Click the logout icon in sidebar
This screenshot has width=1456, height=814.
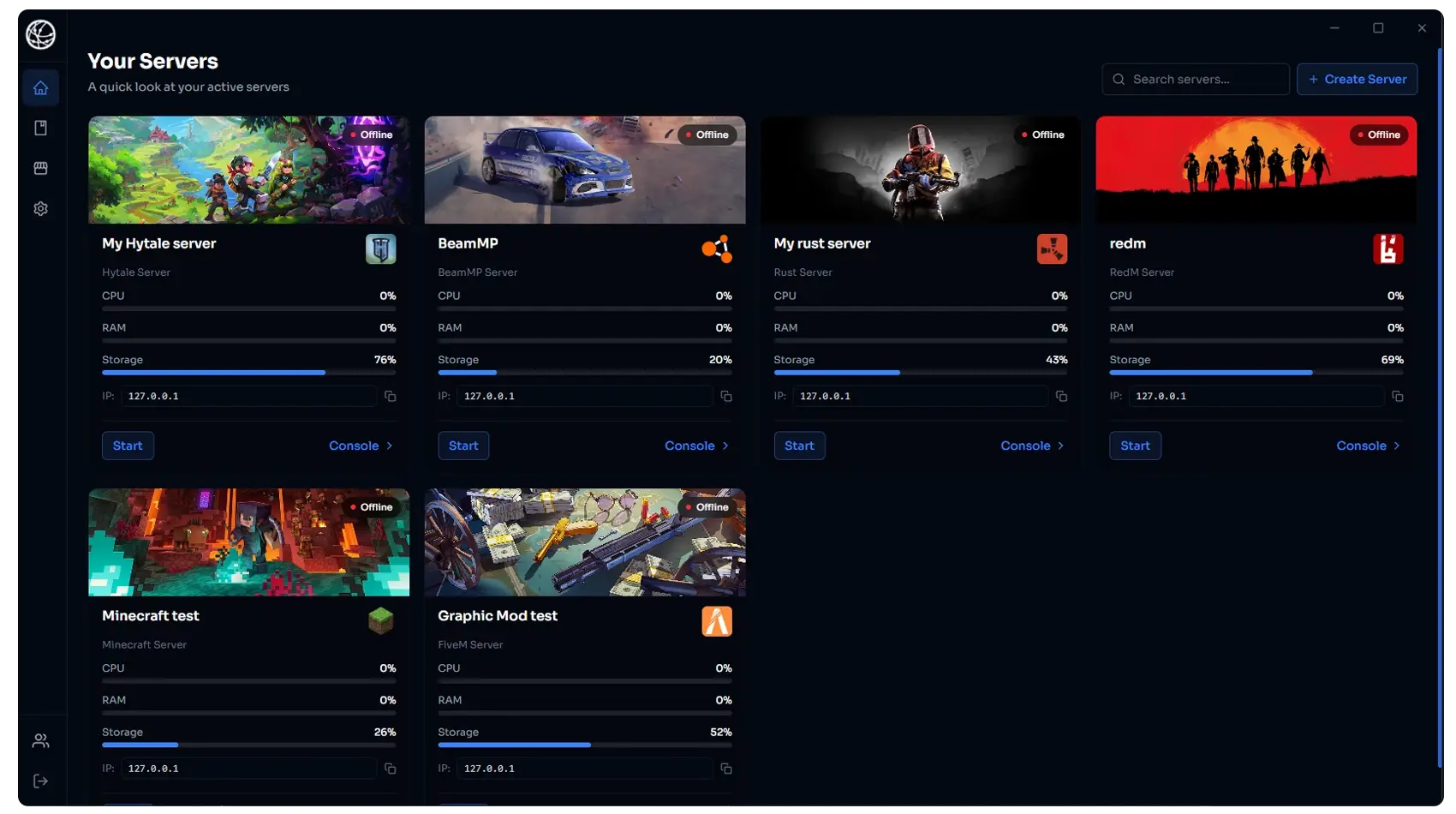click(x=40, y=781)
